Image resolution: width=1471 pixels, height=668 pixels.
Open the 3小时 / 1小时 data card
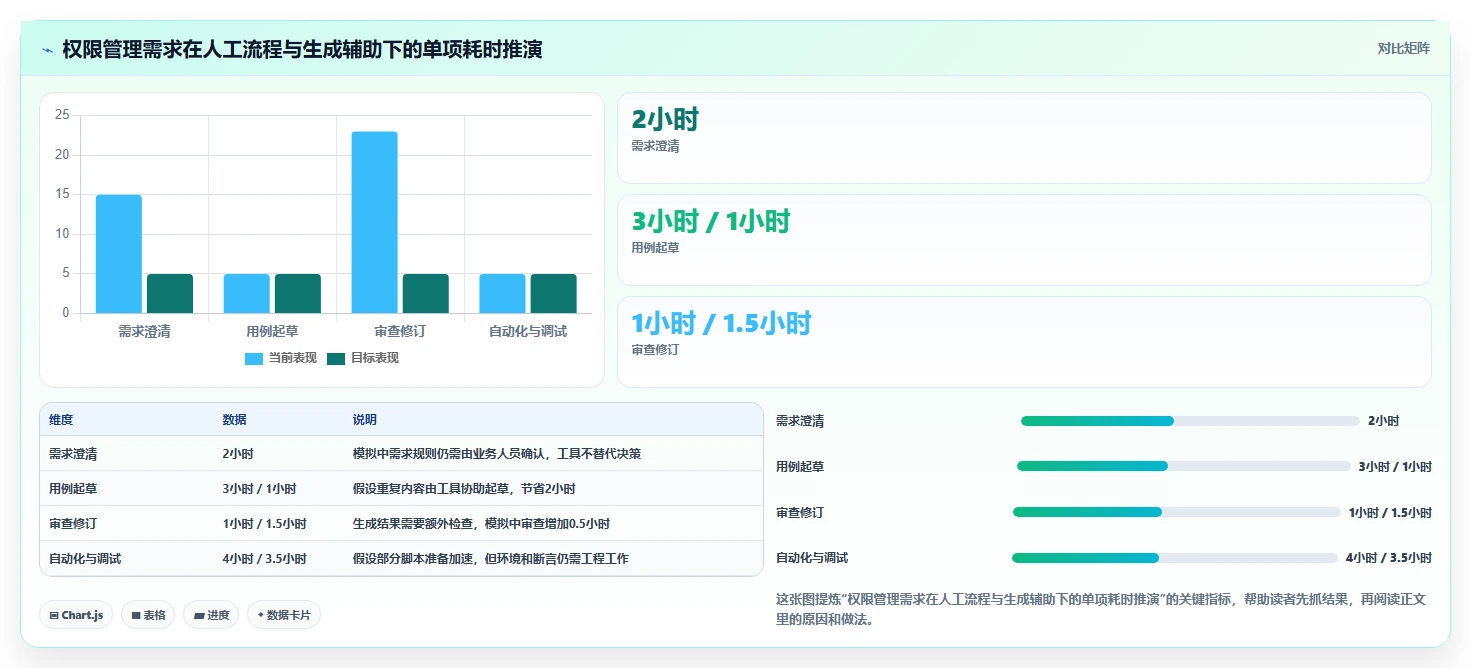pyautogui.click(x=1024, y=240)
